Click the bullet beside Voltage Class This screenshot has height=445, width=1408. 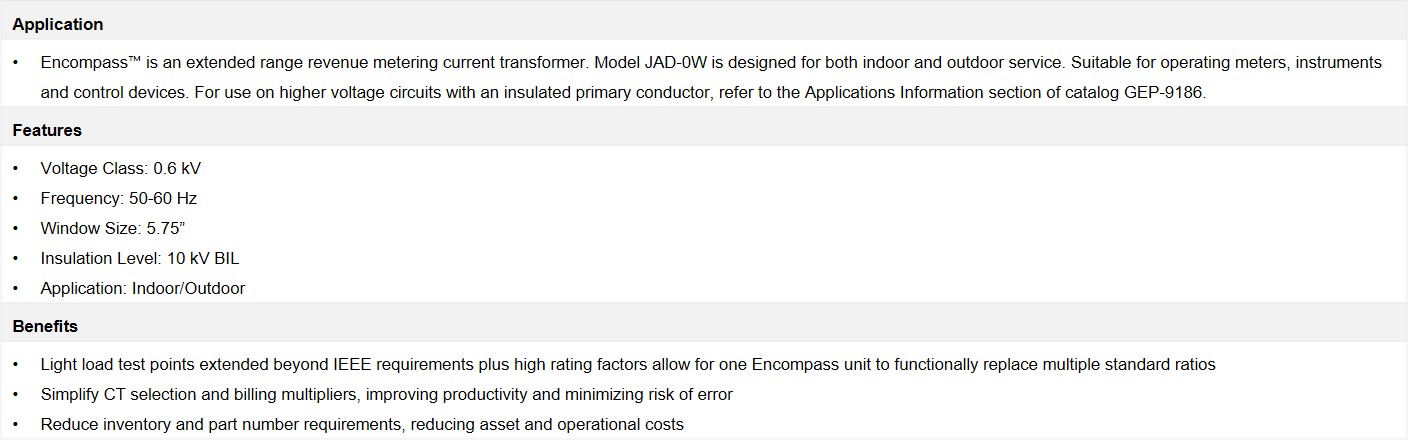point(16,168)
